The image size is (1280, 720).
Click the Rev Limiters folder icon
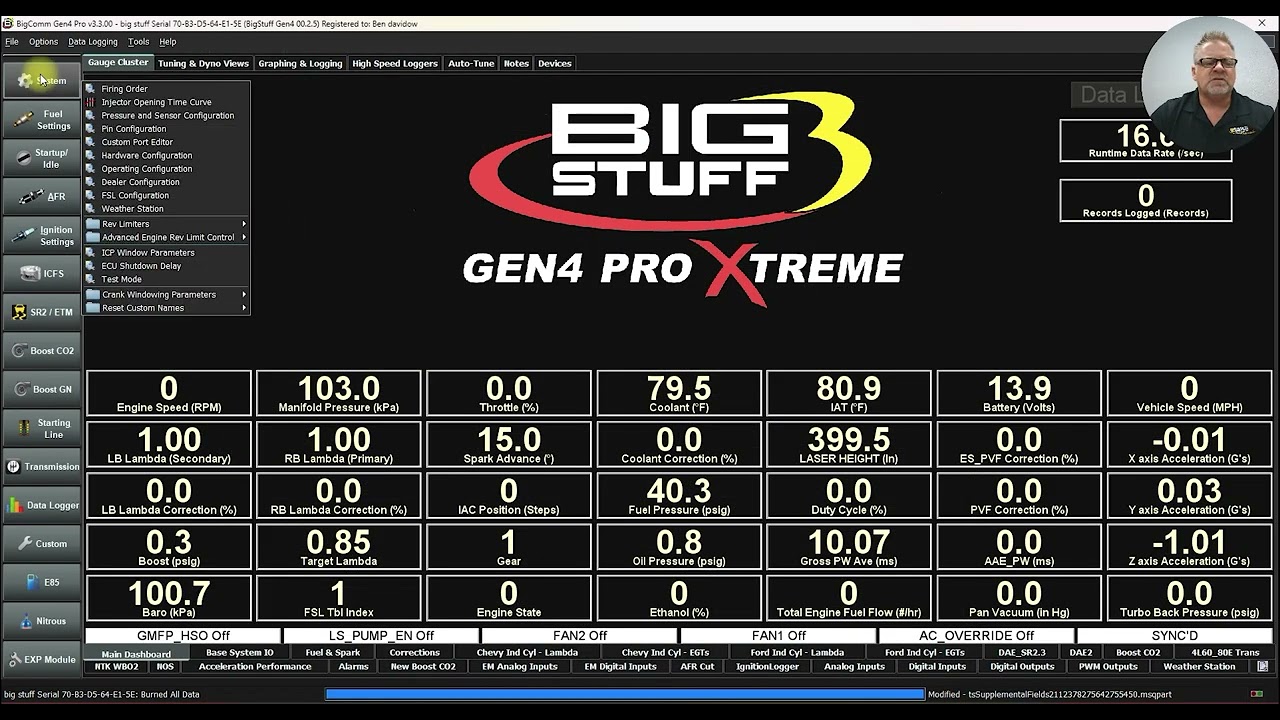click(92, 224)
